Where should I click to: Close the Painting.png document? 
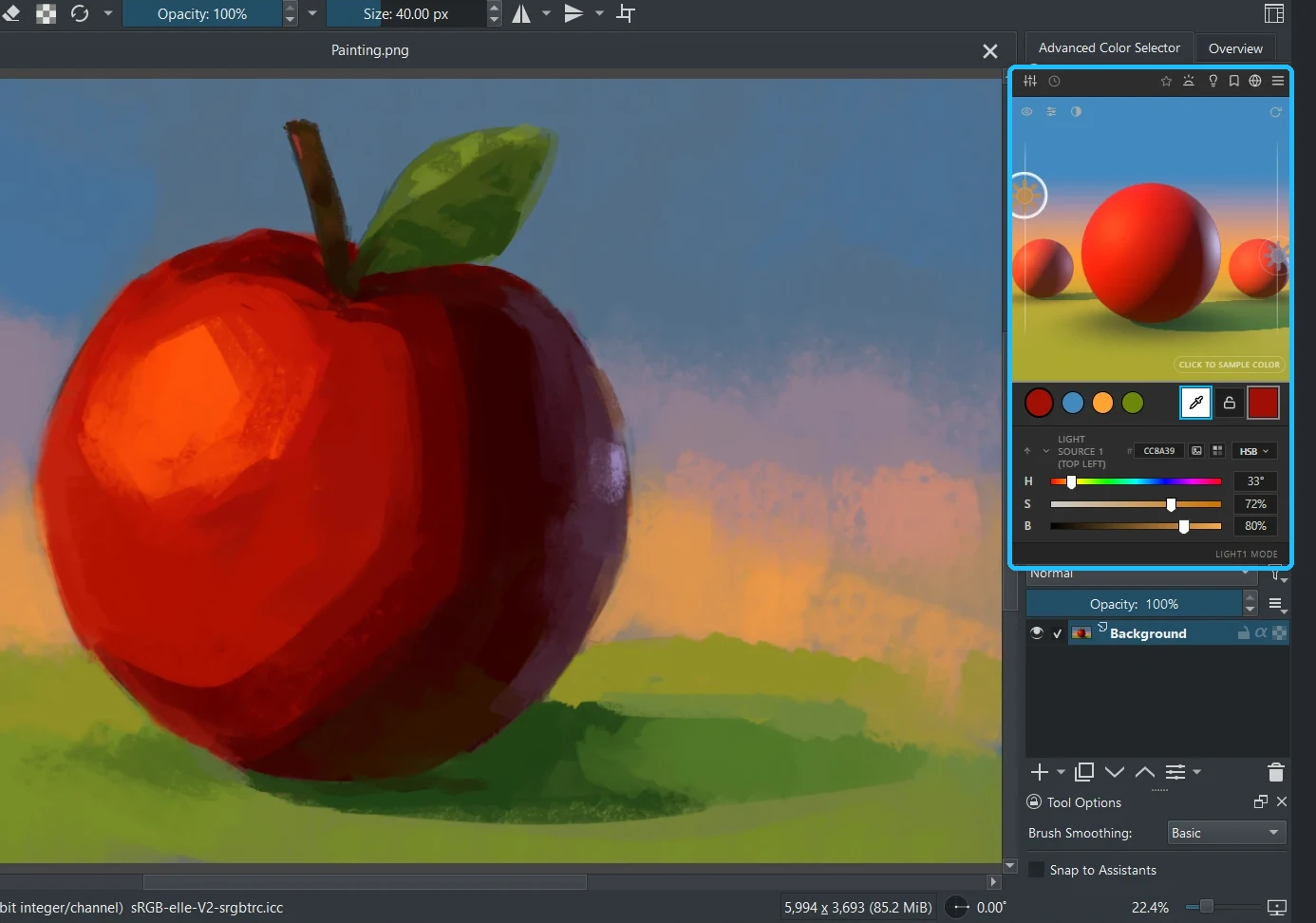990,51
